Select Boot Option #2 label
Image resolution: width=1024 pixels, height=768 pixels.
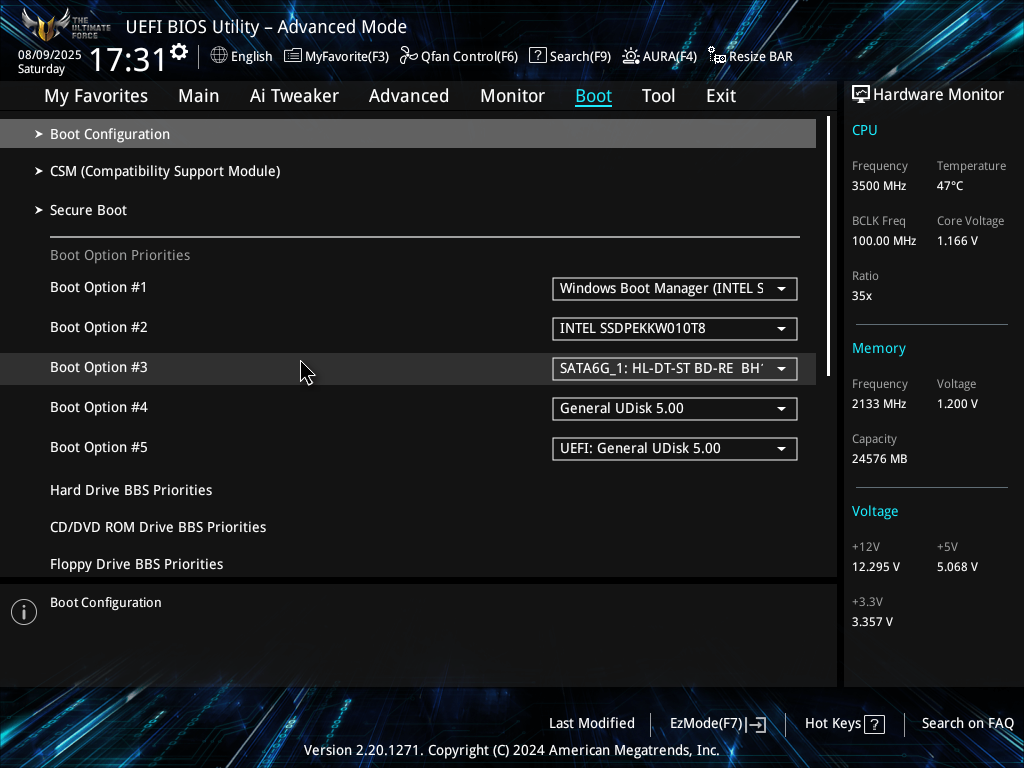coord(99,327)
